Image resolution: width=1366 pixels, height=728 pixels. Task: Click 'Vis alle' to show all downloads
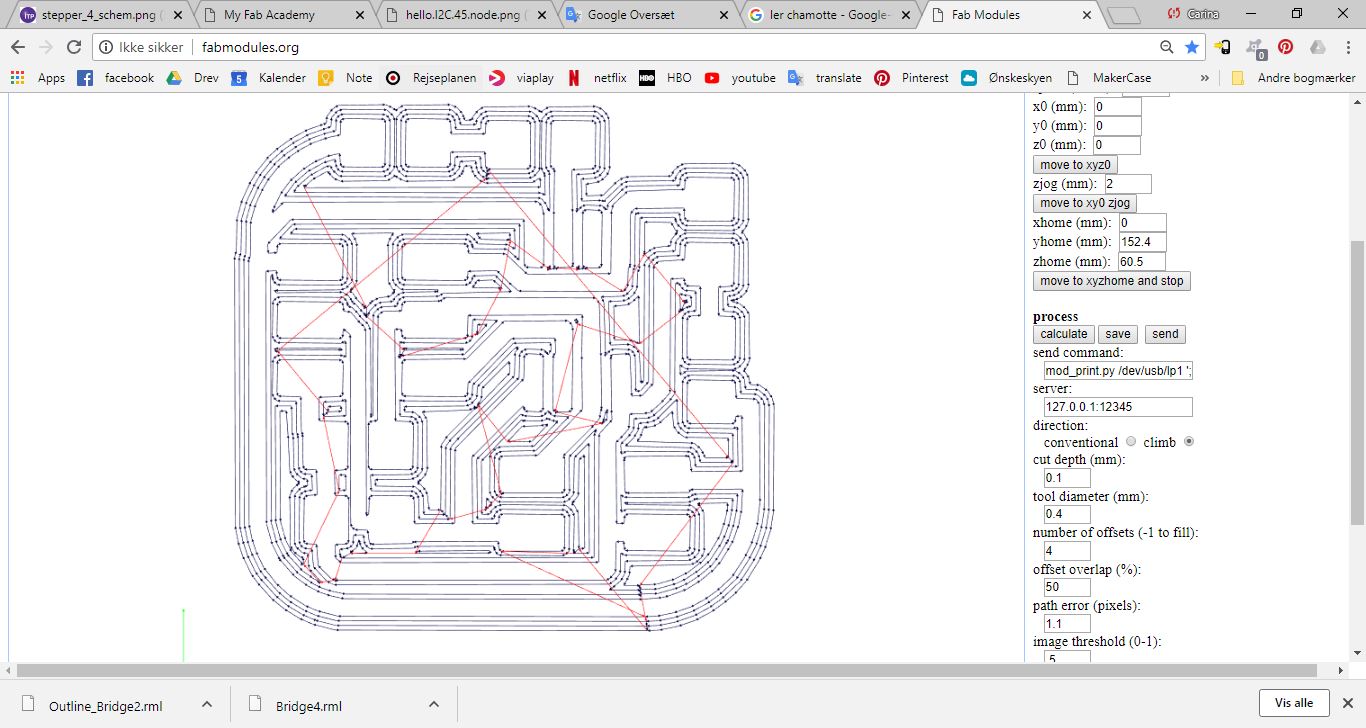pos(1294,702)
